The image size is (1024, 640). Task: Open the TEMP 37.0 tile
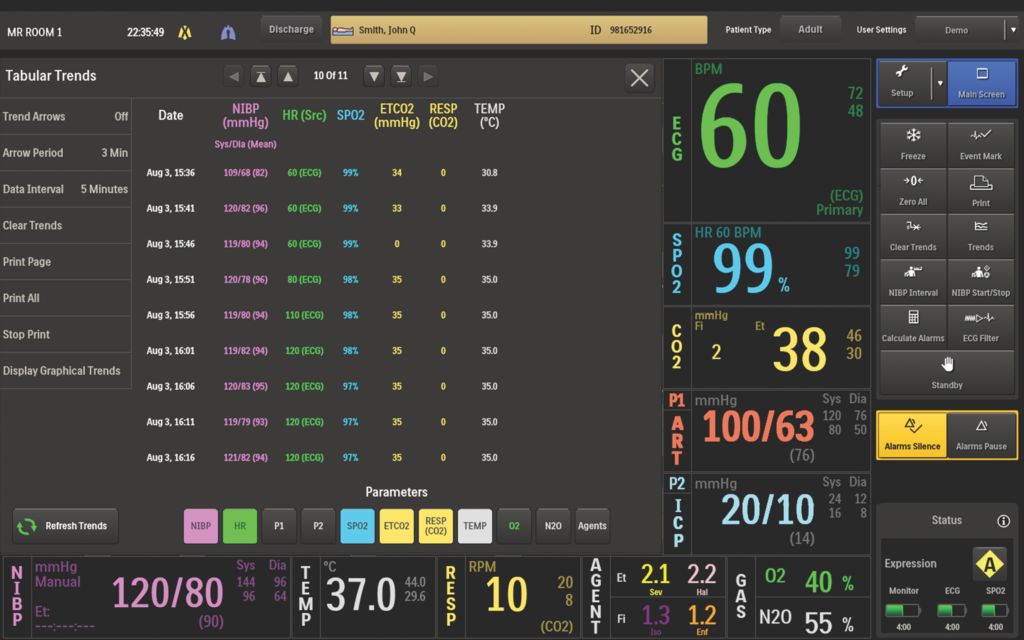[x=364, y=597]
